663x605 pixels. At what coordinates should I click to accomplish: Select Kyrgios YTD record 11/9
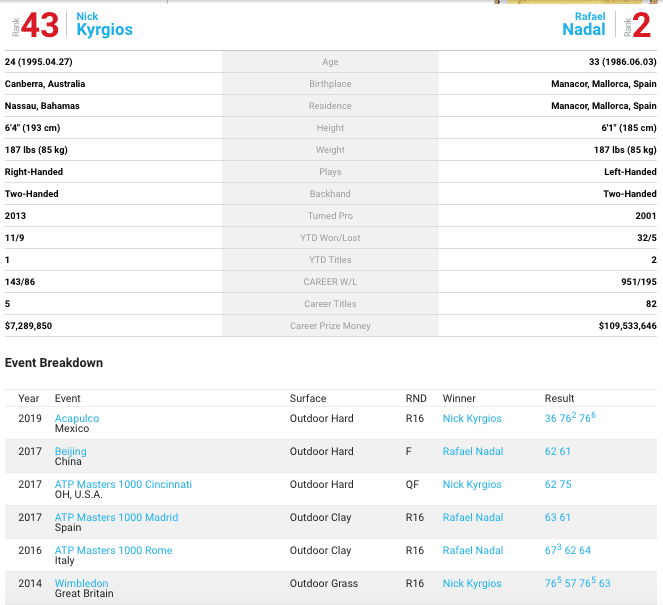click(14, 238)
